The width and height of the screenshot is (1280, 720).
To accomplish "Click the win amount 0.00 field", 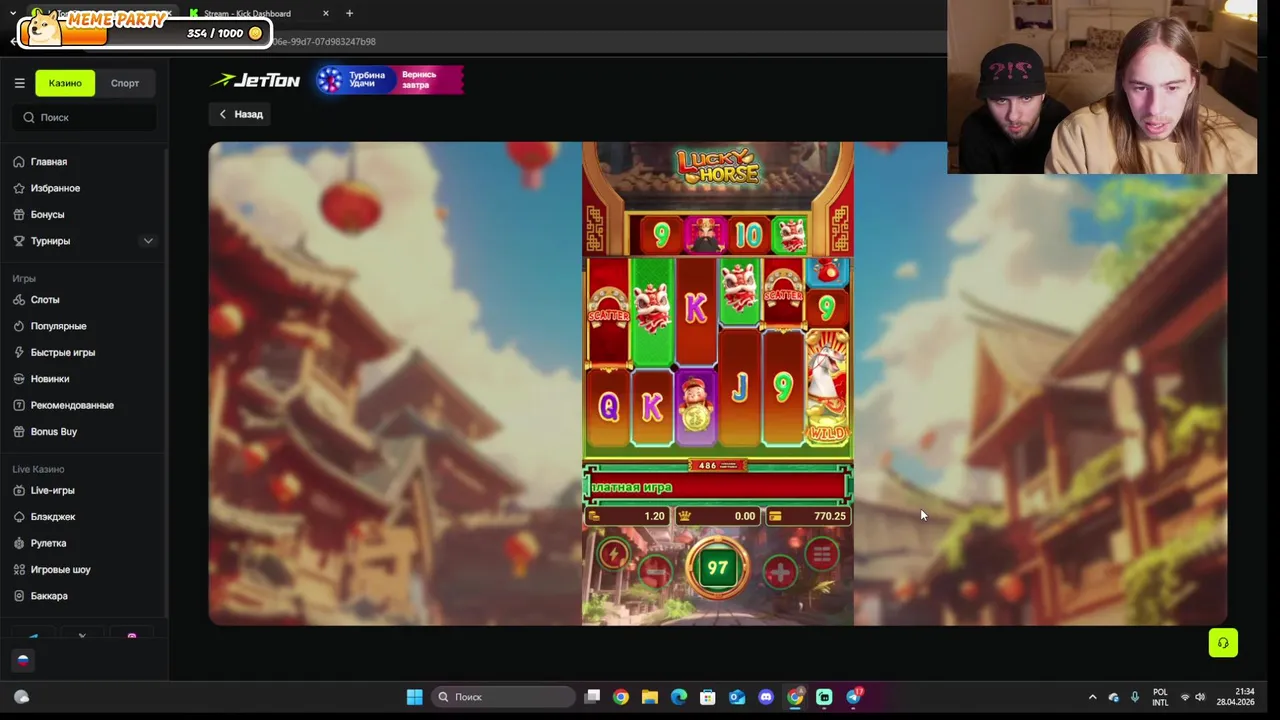I will coord(718,516).
